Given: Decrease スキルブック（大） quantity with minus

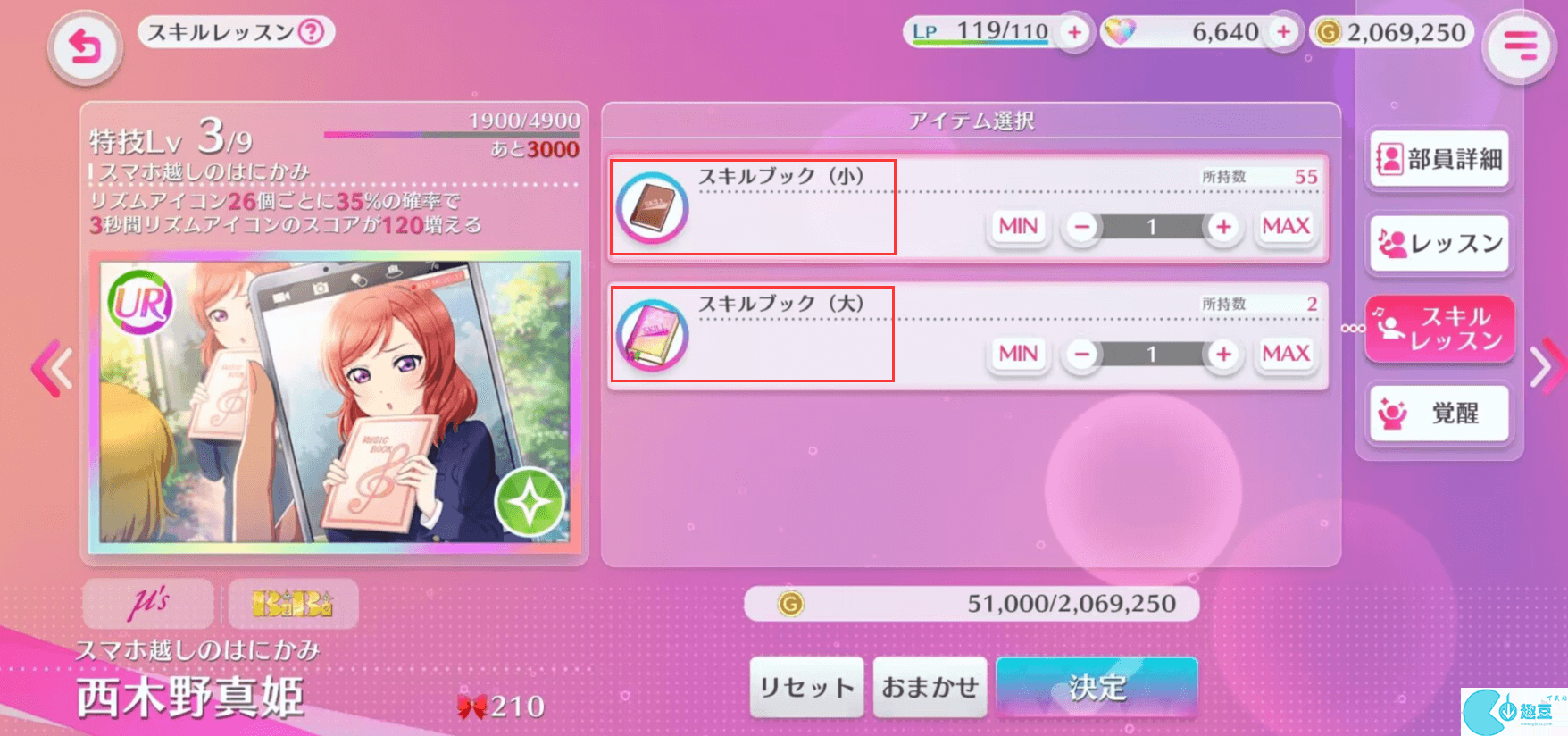Looking at the screenshot, I should [1081, 355].
